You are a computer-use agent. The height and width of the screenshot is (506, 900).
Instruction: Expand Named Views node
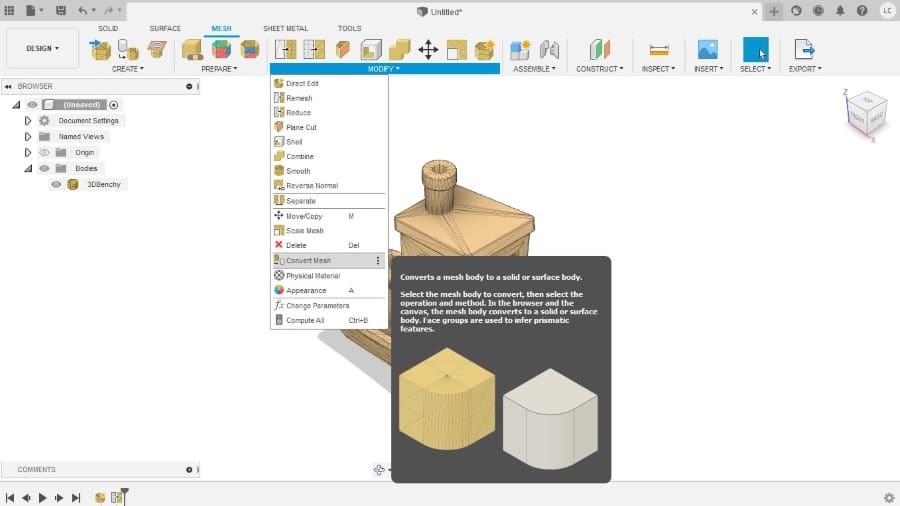pos(28,137)
